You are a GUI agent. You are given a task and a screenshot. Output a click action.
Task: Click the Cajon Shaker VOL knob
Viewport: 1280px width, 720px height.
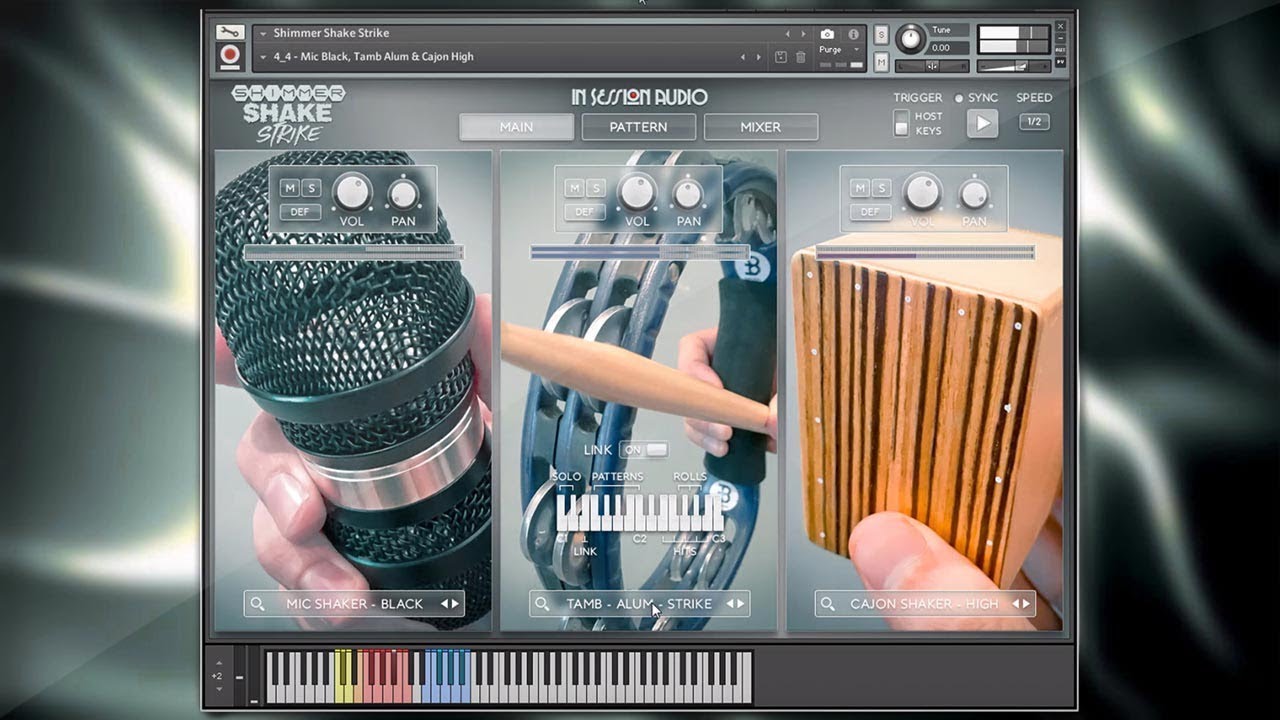point(923,192)
